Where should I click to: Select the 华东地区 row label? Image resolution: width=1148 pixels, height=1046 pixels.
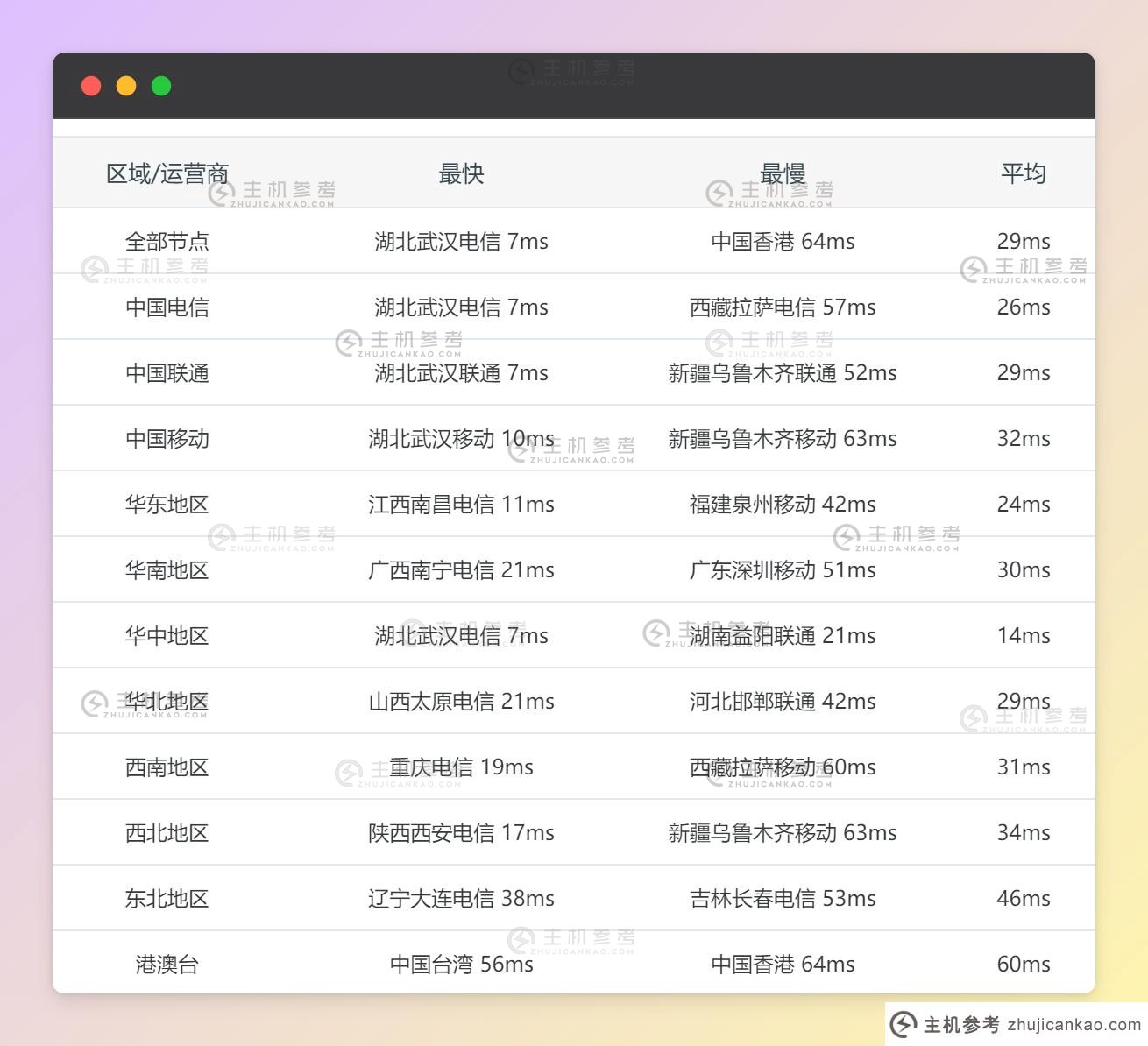coord(167,504)
